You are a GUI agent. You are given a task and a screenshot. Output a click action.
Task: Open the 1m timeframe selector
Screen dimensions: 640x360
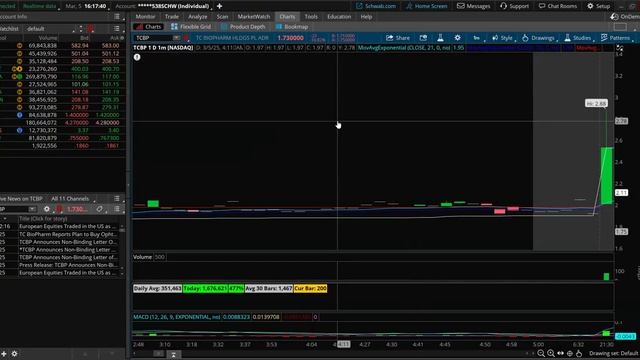[476, 38]
